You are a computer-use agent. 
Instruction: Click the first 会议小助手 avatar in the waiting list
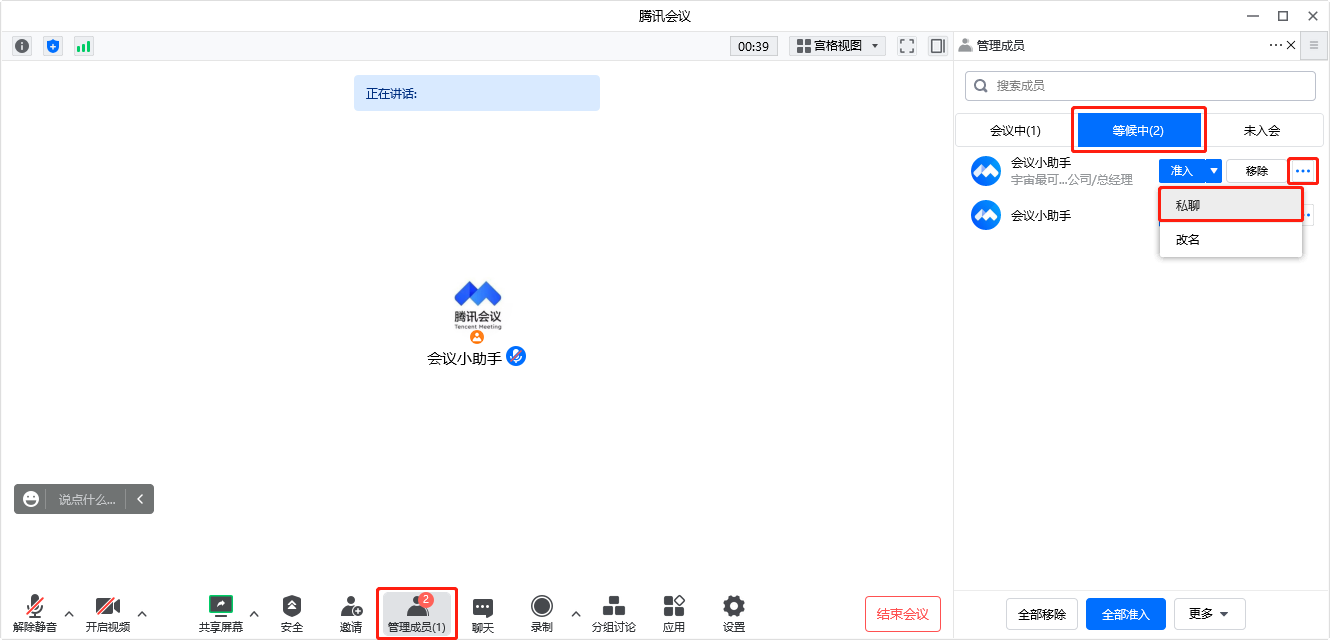click(x=986, y=171)
